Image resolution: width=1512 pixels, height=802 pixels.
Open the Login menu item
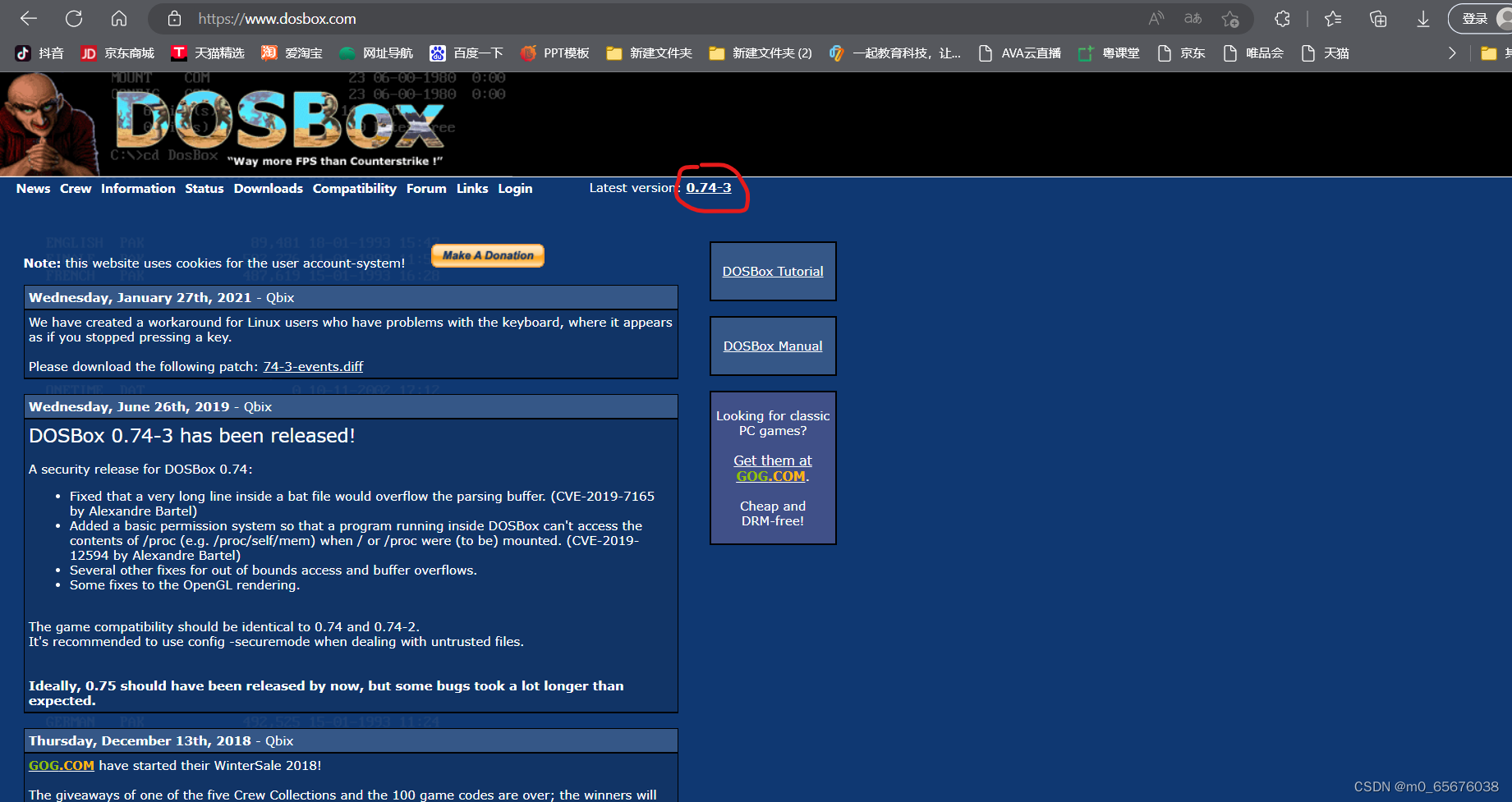[x=515, y=189]
